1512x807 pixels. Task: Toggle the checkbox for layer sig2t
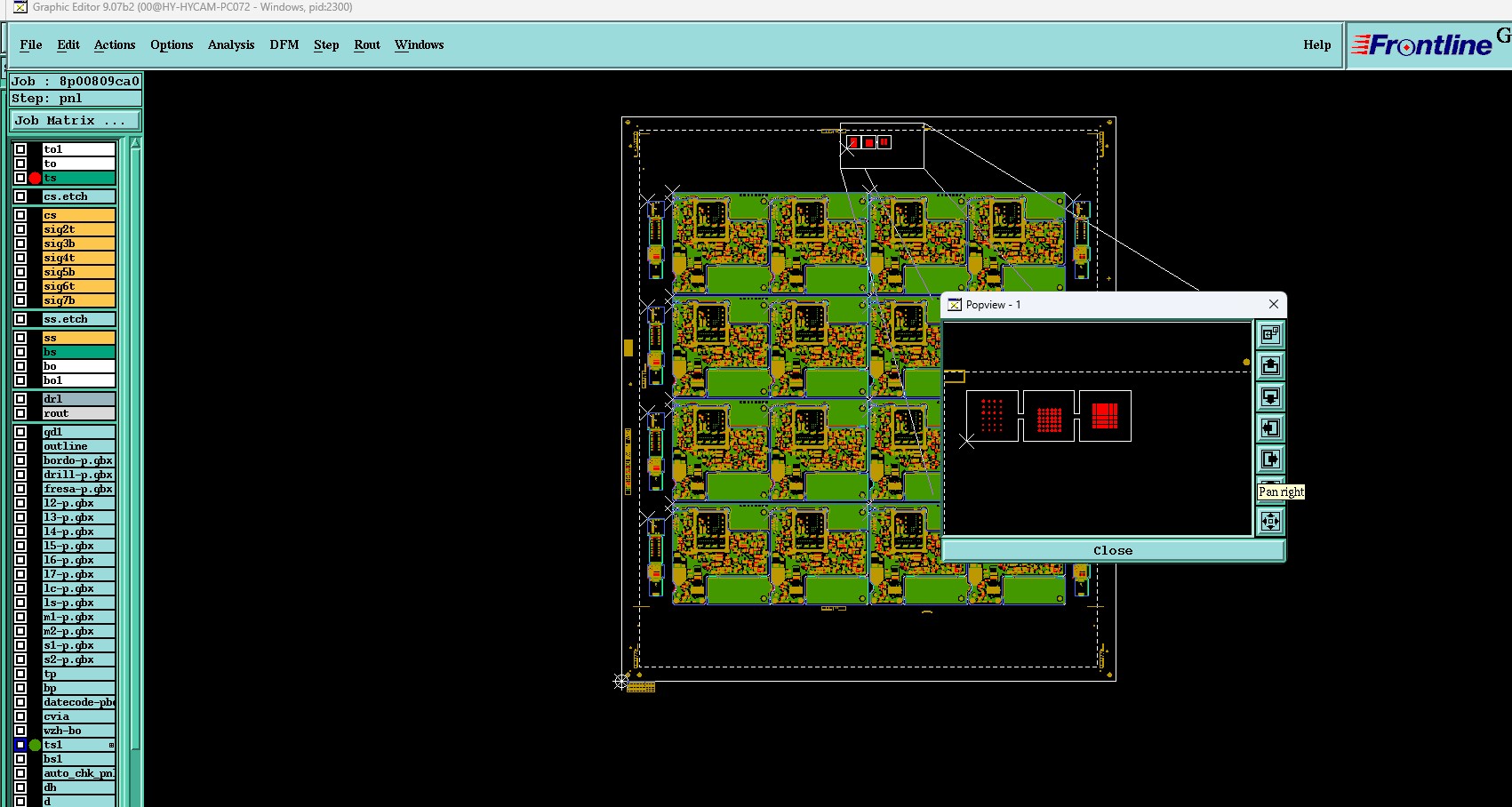click(x=20, y=229)
